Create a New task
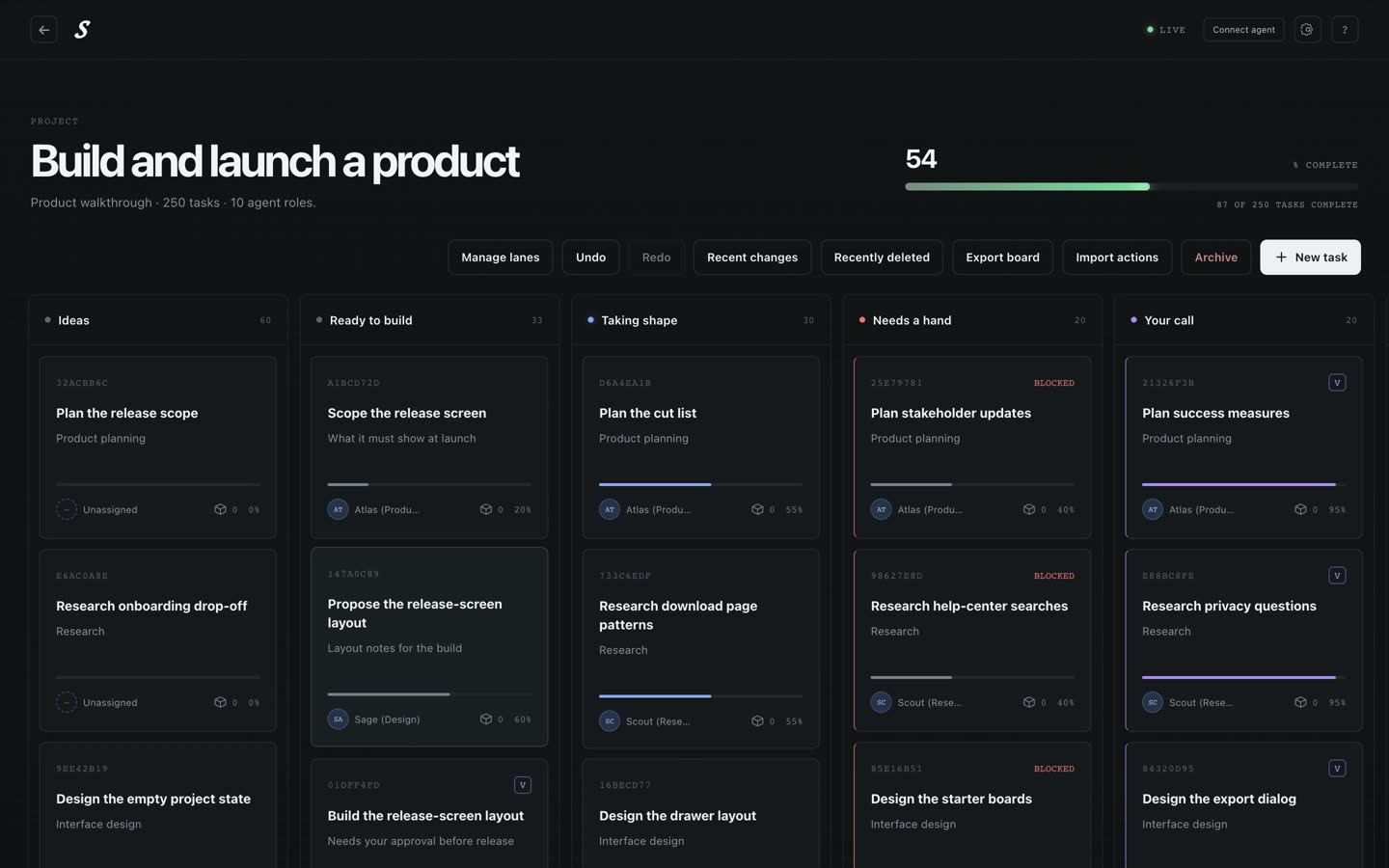 (1310, 258)
